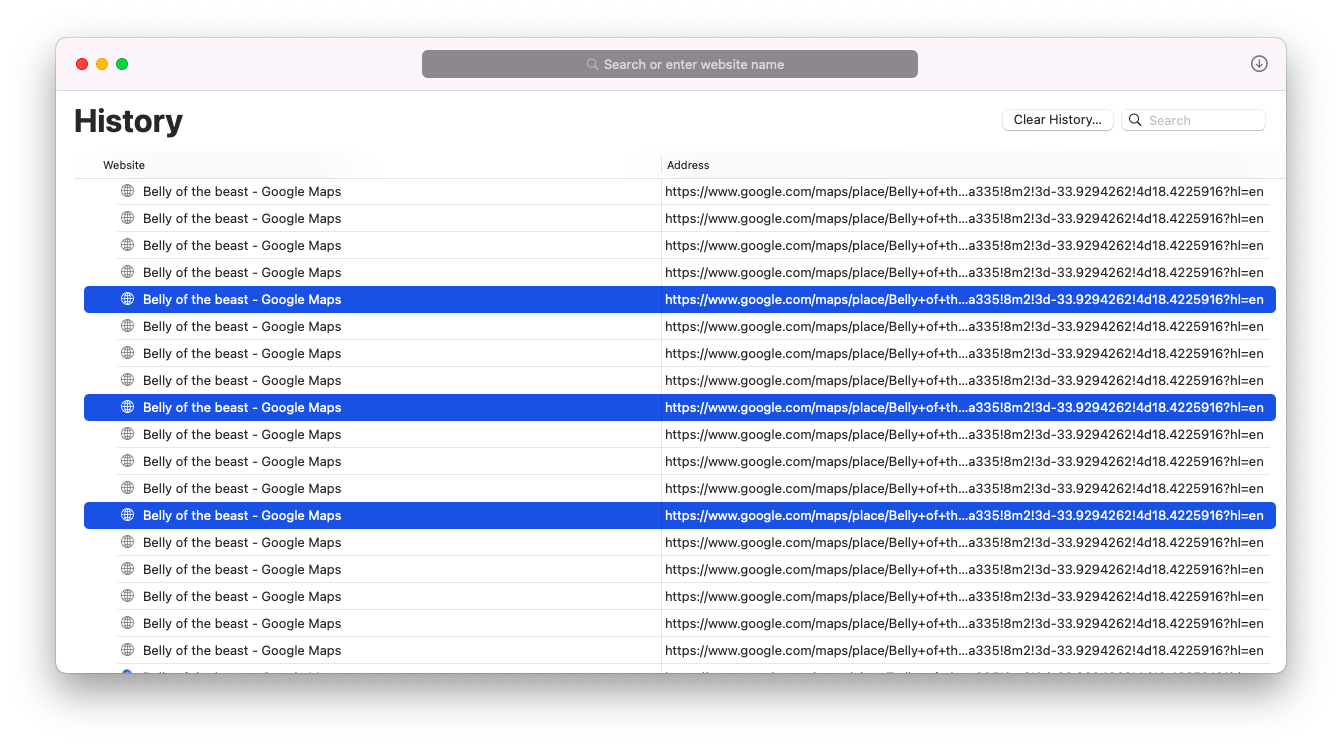1342x747 pixels.
Task: Click the magnifying glass in the address bar
Action: (590, 63)
